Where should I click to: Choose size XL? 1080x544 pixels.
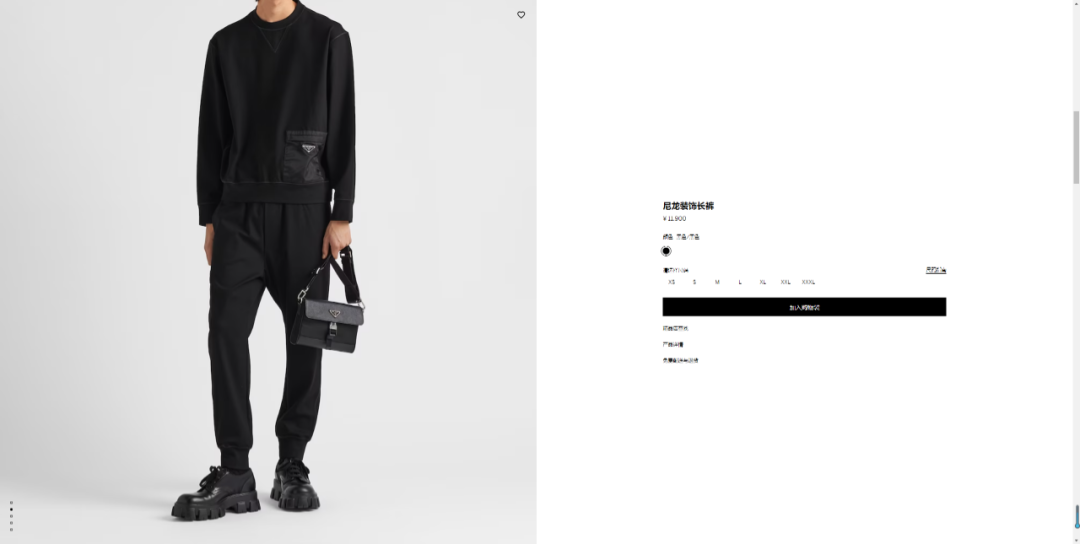point(762,282)
